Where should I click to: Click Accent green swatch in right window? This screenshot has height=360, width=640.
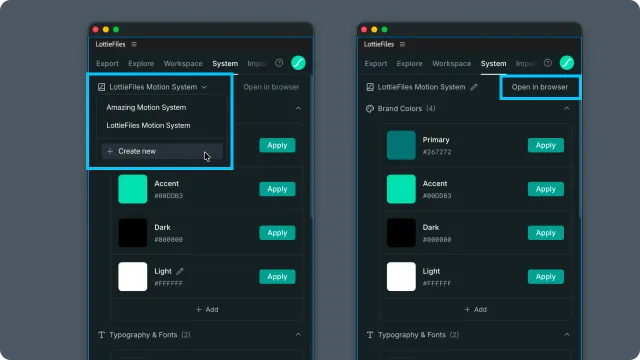click(x=401, y=189)
